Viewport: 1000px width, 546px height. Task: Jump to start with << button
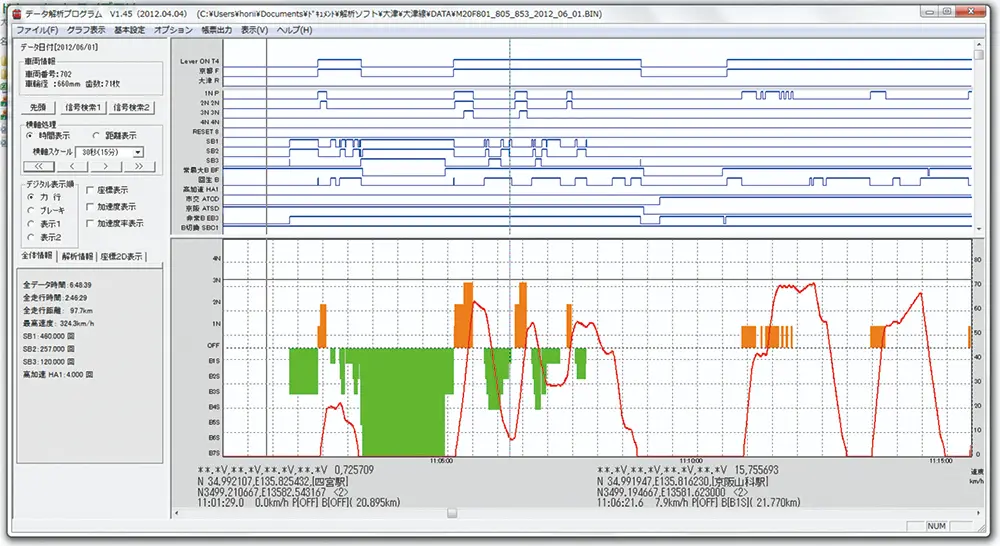(x=38, y=166)
